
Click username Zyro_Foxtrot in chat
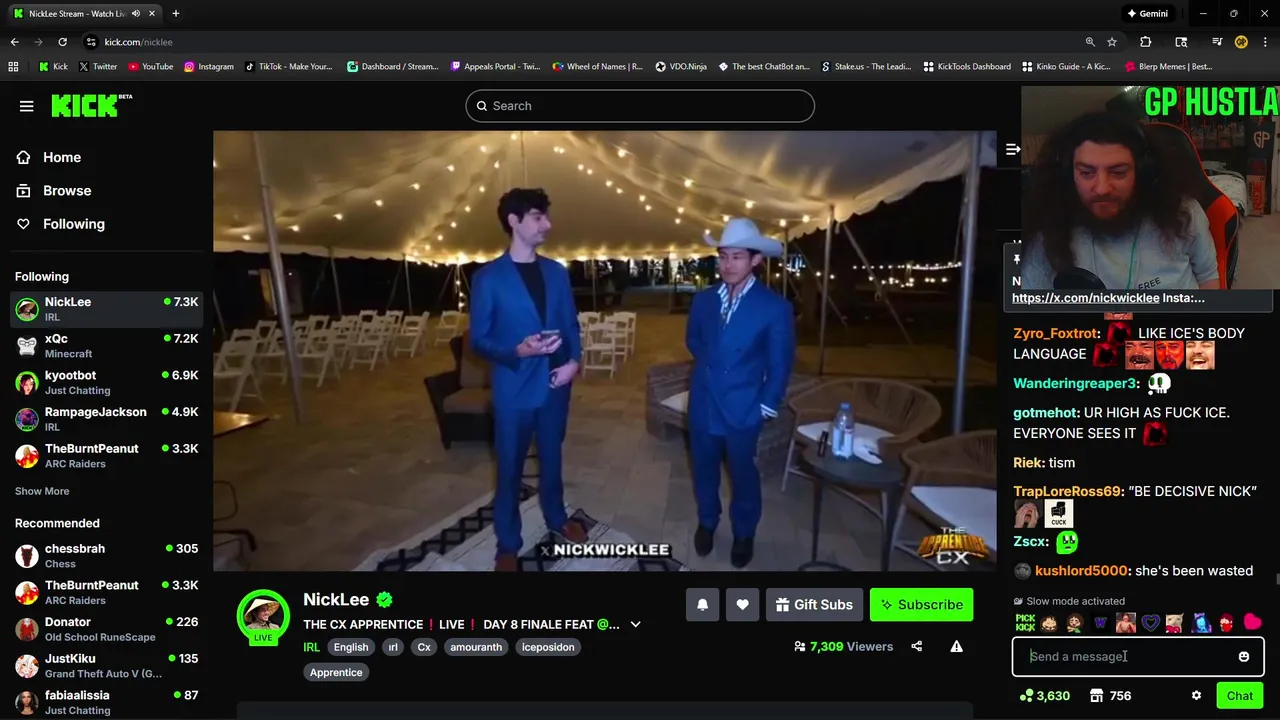pyautogui.click(x=1054, y=333)
